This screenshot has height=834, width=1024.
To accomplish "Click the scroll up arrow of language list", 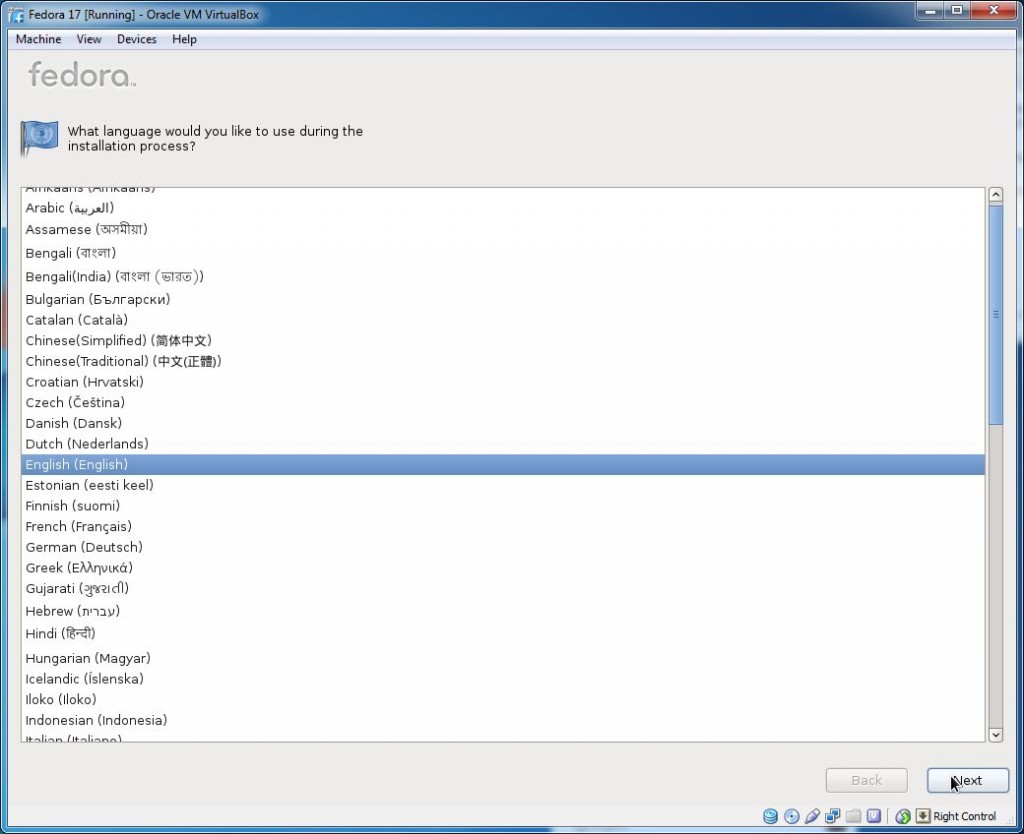I will (996, 195).
